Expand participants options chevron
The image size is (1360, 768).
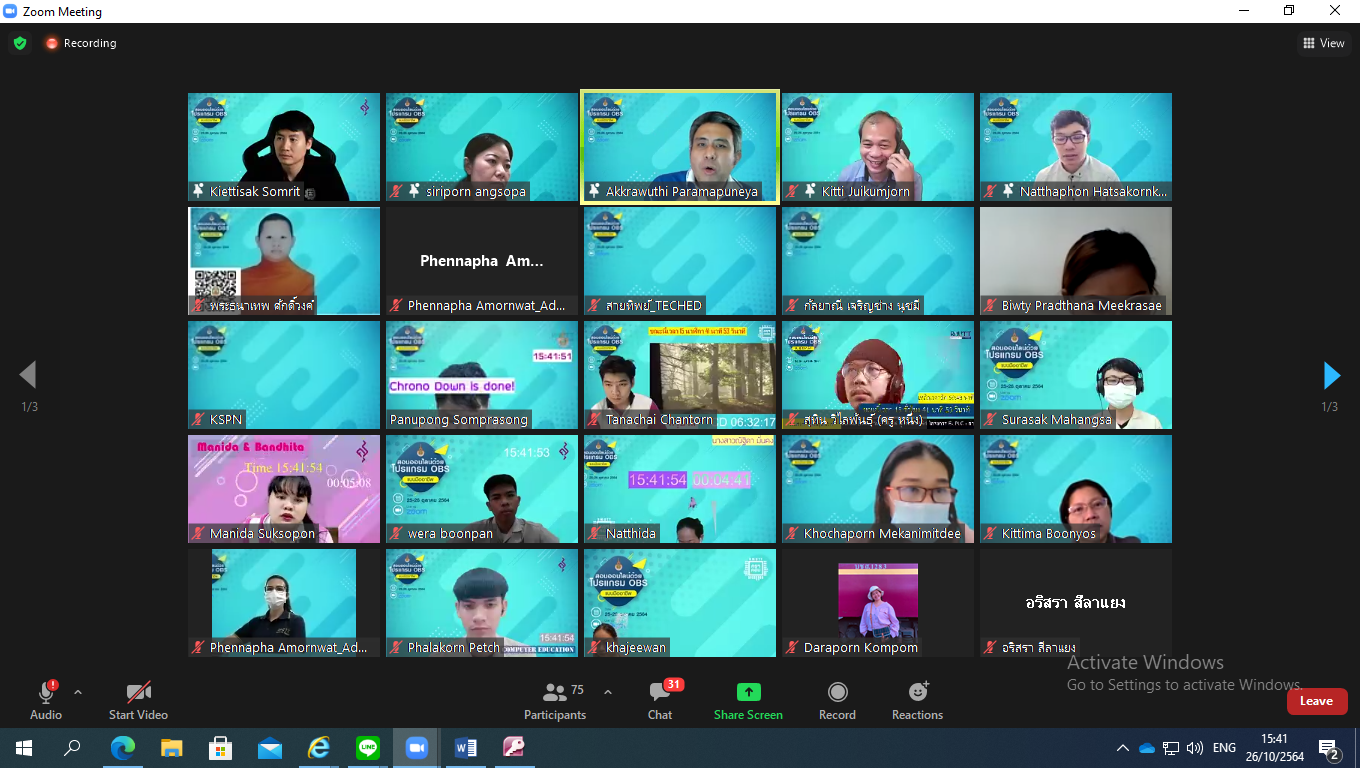[608, 692]
